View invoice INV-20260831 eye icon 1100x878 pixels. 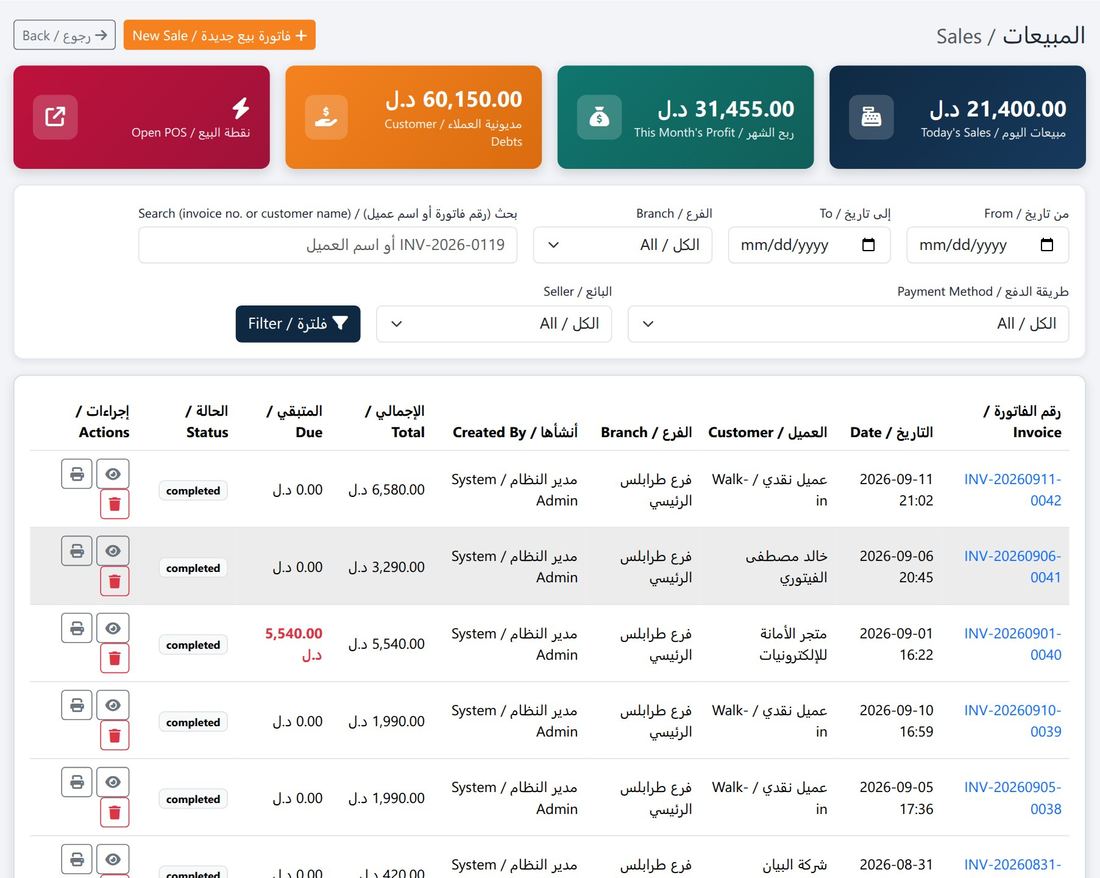113,859
